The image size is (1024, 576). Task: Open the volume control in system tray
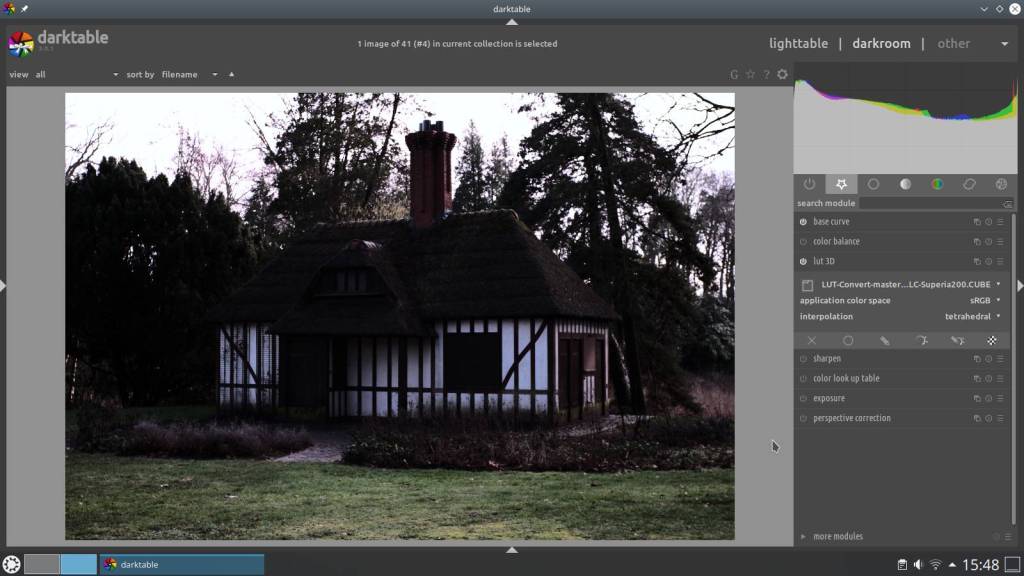click(918, 565)
